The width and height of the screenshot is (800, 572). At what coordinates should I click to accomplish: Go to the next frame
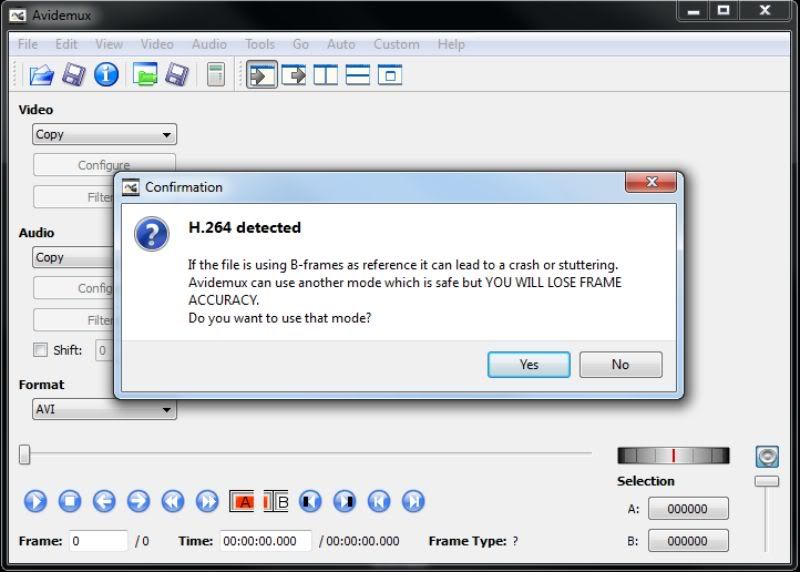[x=138, y=501]
